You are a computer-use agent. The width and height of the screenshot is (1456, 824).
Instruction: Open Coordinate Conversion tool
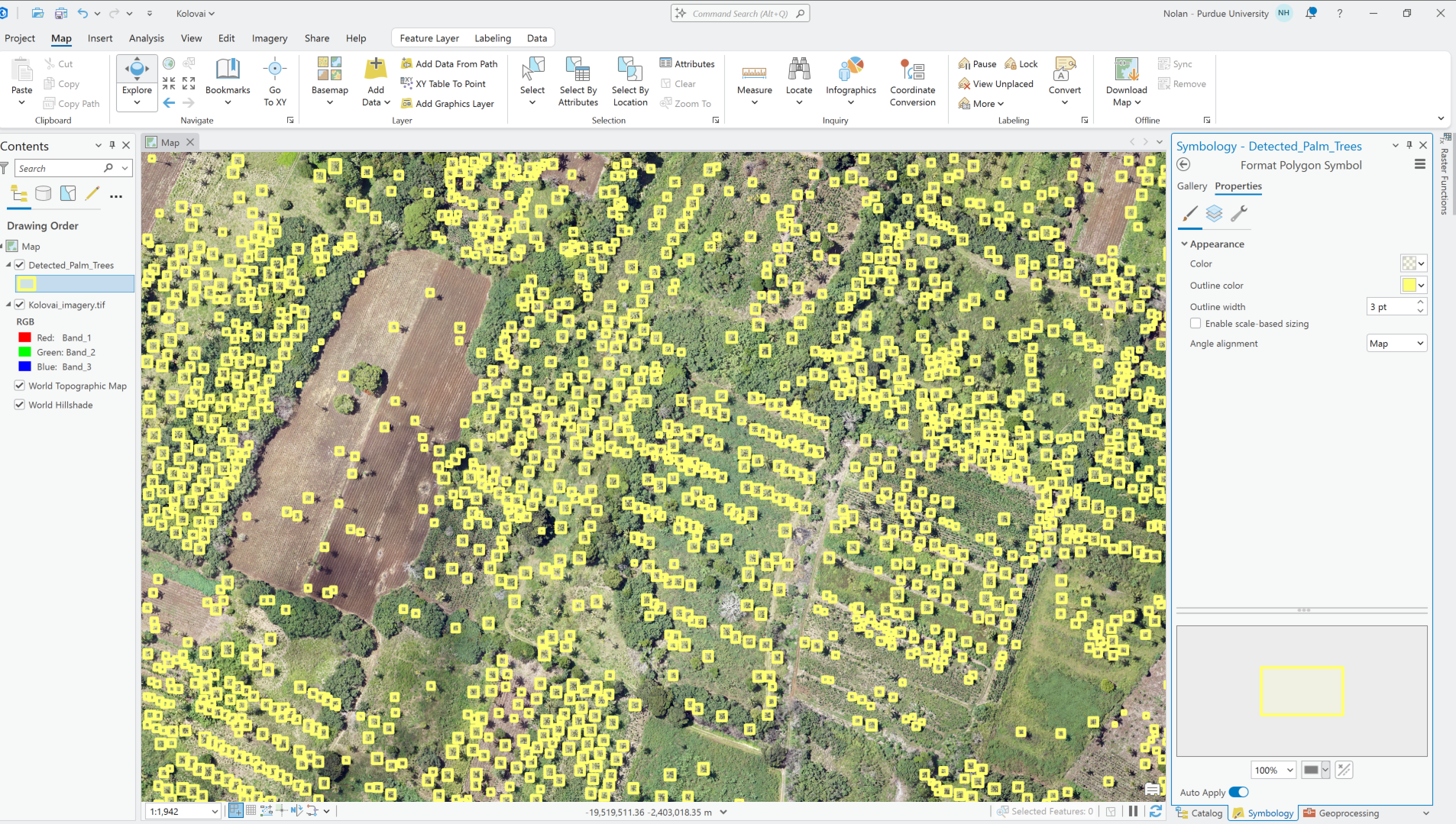(913, 81)
